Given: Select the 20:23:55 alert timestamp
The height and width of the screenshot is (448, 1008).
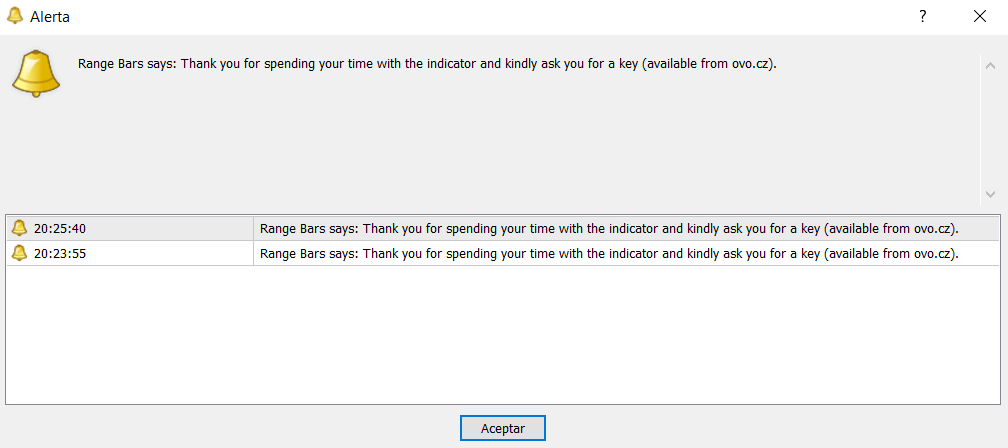Looking at the screenshot, I should point(60,253).
